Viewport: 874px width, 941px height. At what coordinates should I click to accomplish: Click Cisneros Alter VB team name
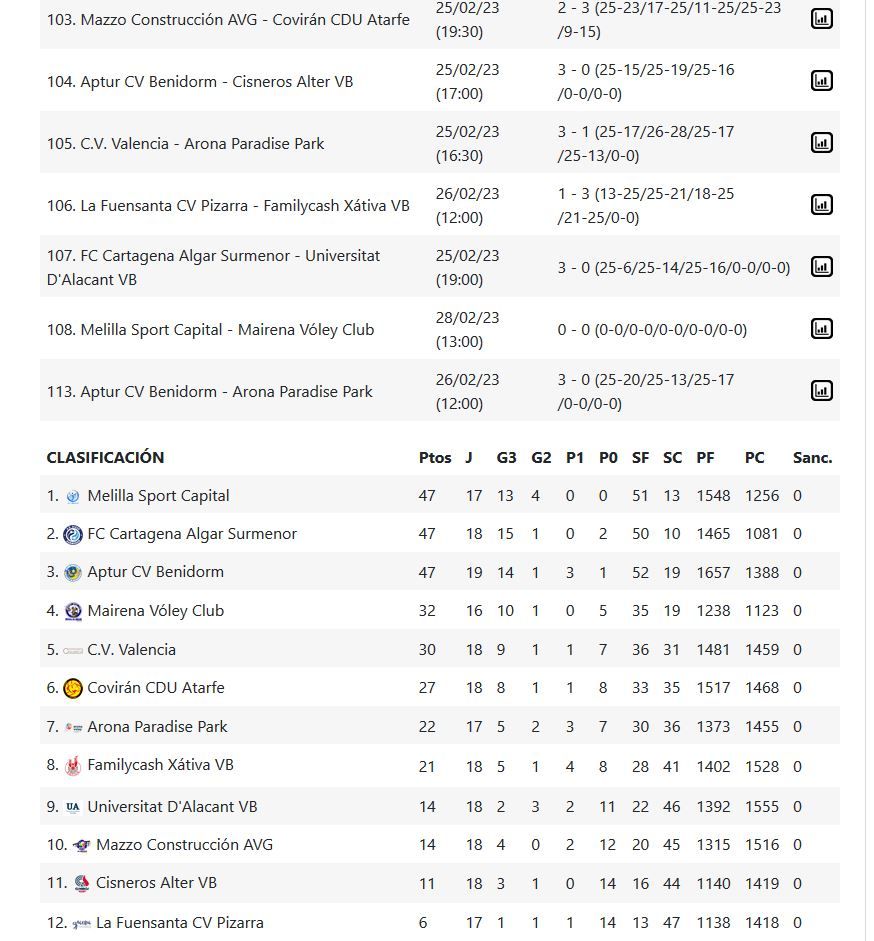156,883
